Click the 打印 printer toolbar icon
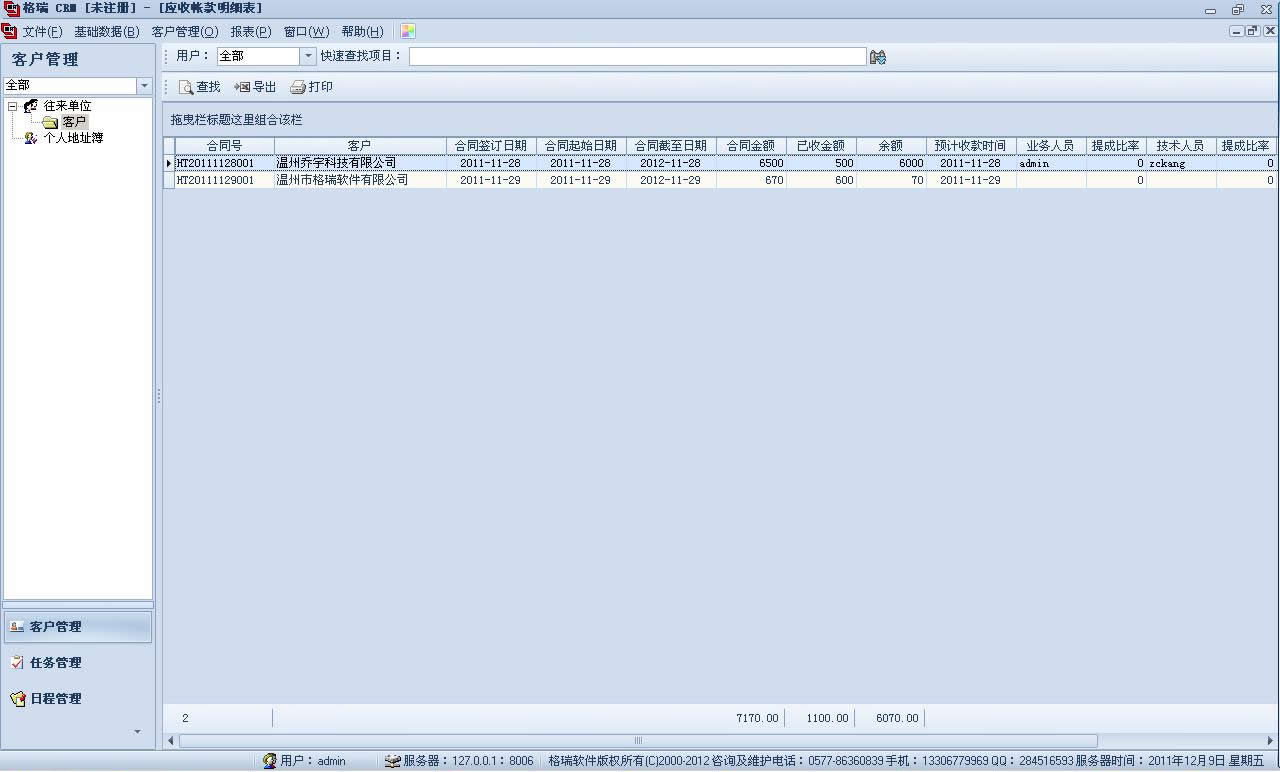This screenshot has height=772, width=1280. pos(298,88)
